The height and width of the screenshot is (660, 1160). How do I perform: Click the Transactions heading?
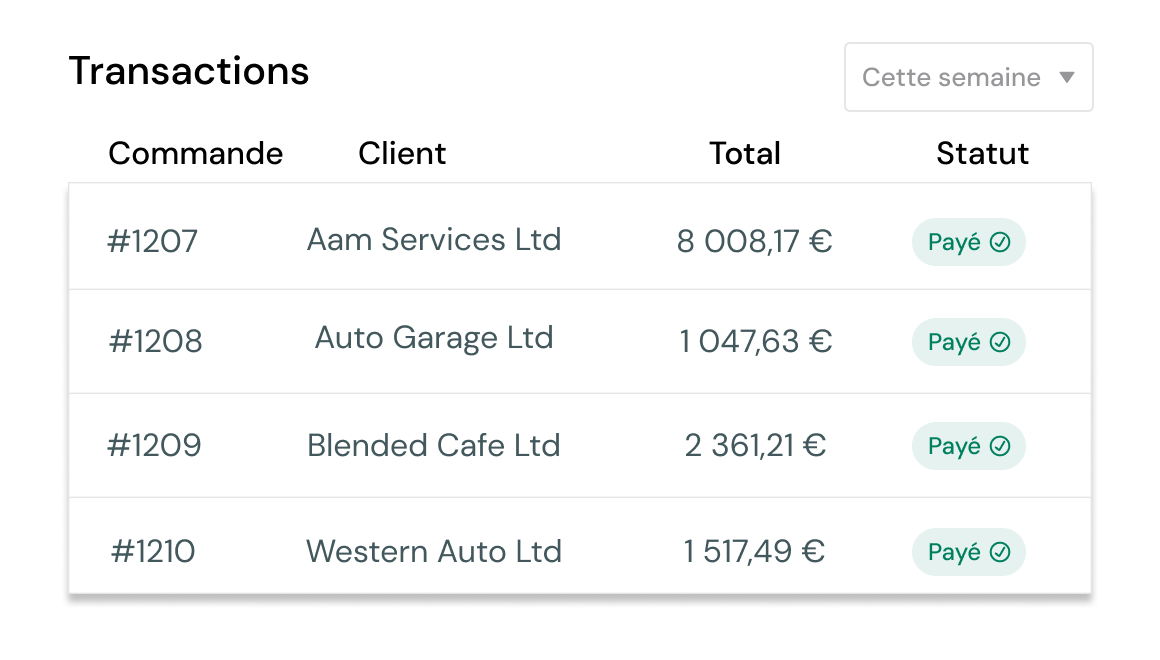point(189,71)
